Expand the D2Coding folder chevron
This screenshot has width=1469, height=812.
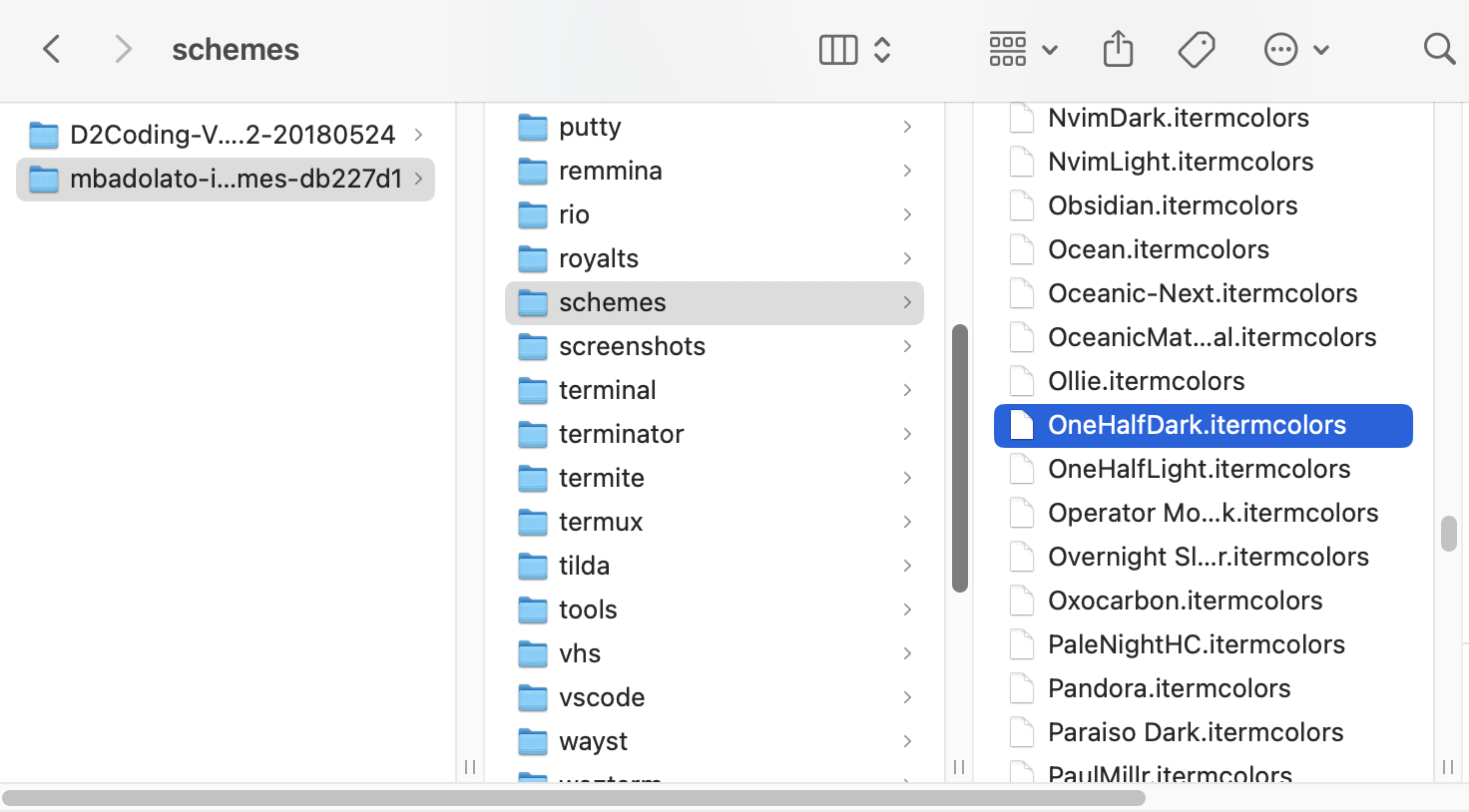tap(418, 135)
